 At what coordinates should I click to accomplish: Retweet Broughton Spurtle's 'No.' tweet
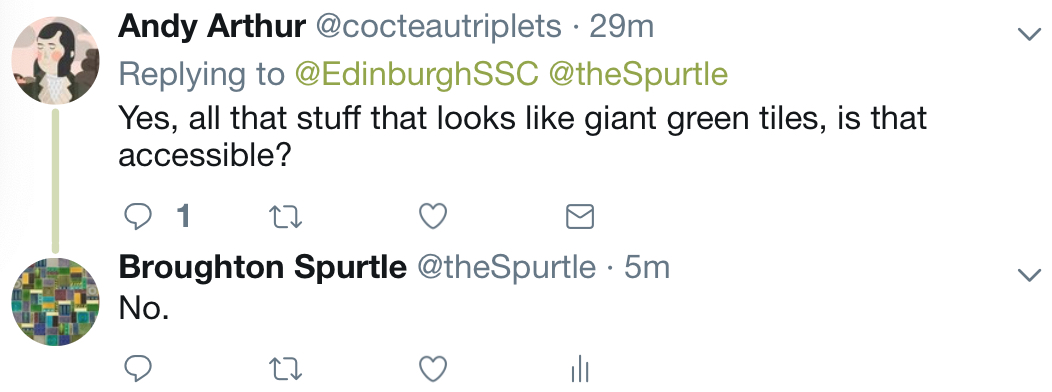(285, 369)
